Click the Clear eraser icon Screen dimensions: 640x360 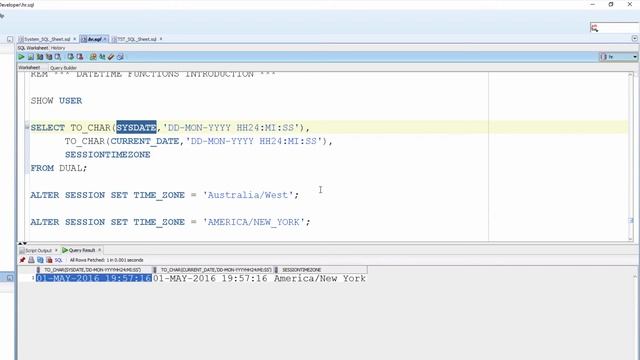pos(111,57)
